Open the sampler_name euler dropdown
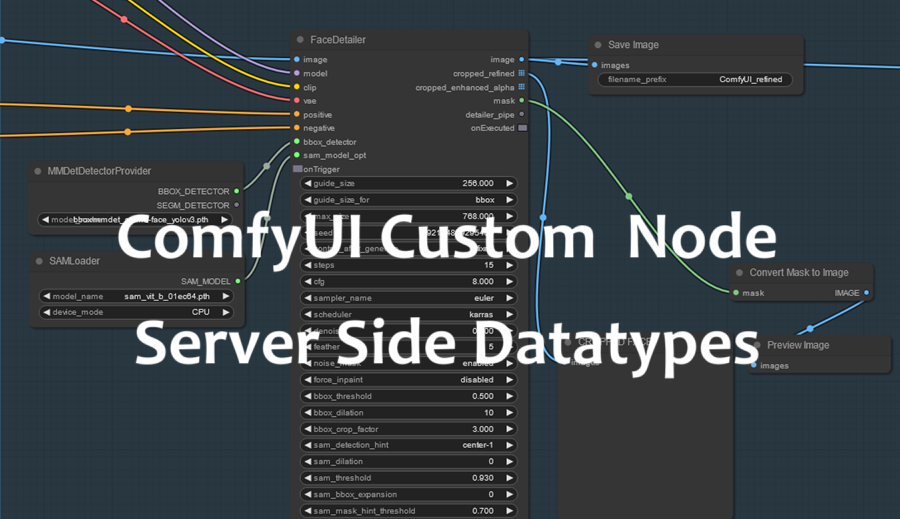Screen dimensions: 900x519 coord(409,298)
